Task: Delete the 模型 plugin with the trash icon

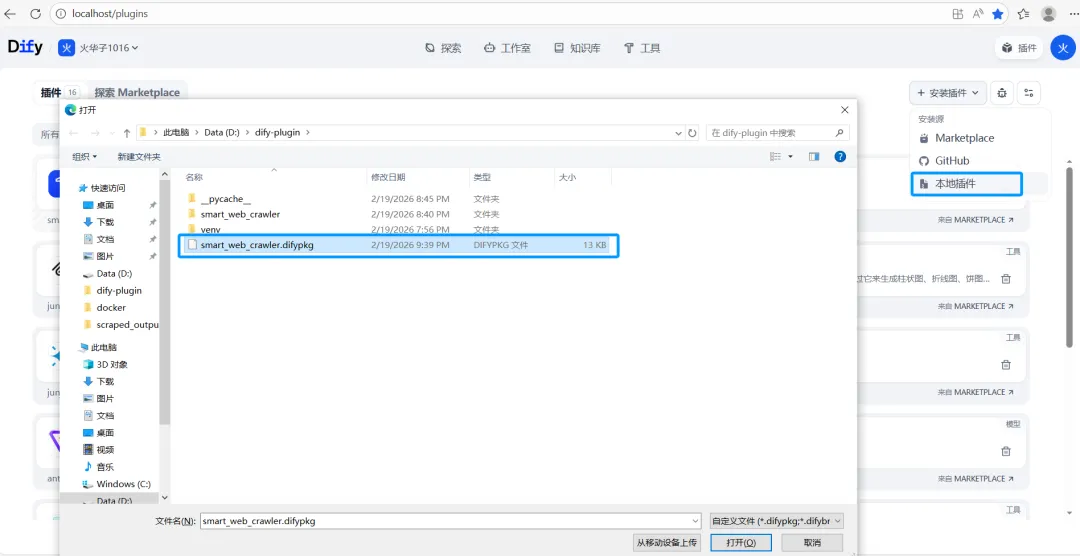Action: 1006,451
